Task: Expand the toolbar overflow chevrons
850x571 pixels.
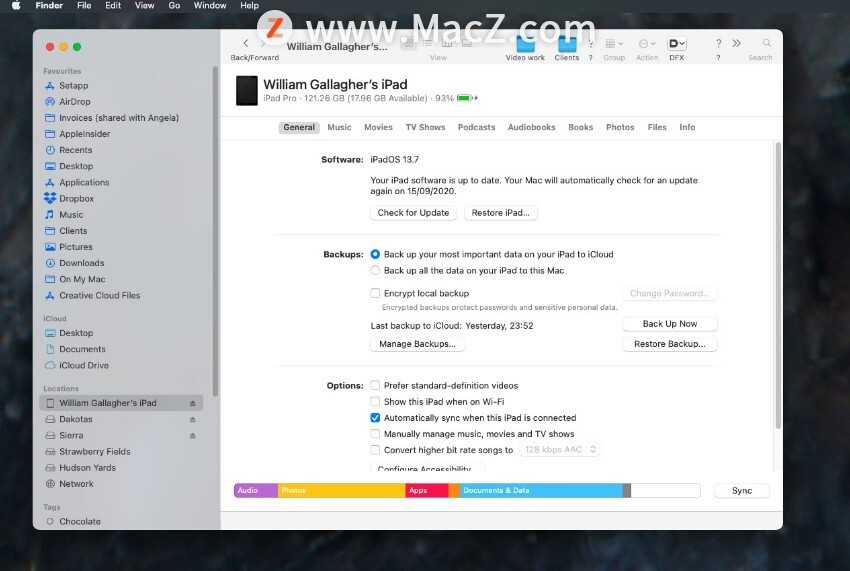Action: coord(736,43)
